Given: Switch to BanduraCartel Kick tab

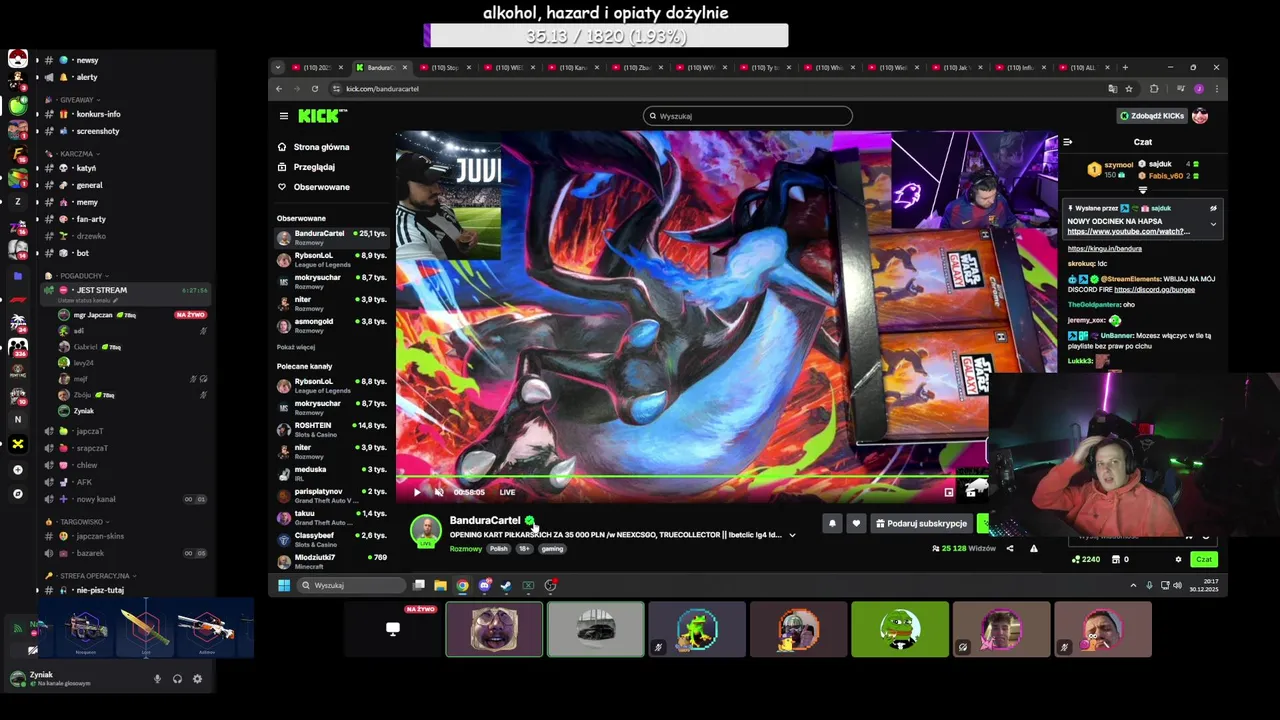Looking at the screenshot, I should [x=382, y=67].
